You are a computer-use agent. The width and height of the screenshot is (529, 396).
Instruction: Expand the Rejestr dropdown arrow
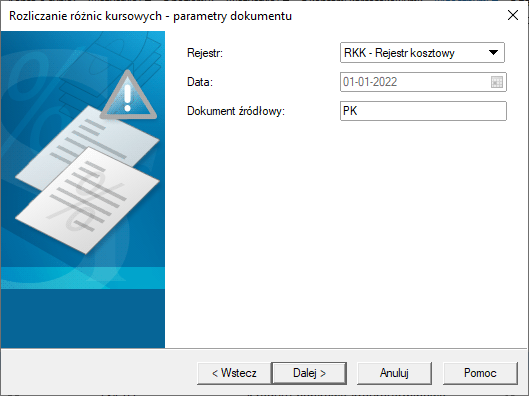[493, 53]
